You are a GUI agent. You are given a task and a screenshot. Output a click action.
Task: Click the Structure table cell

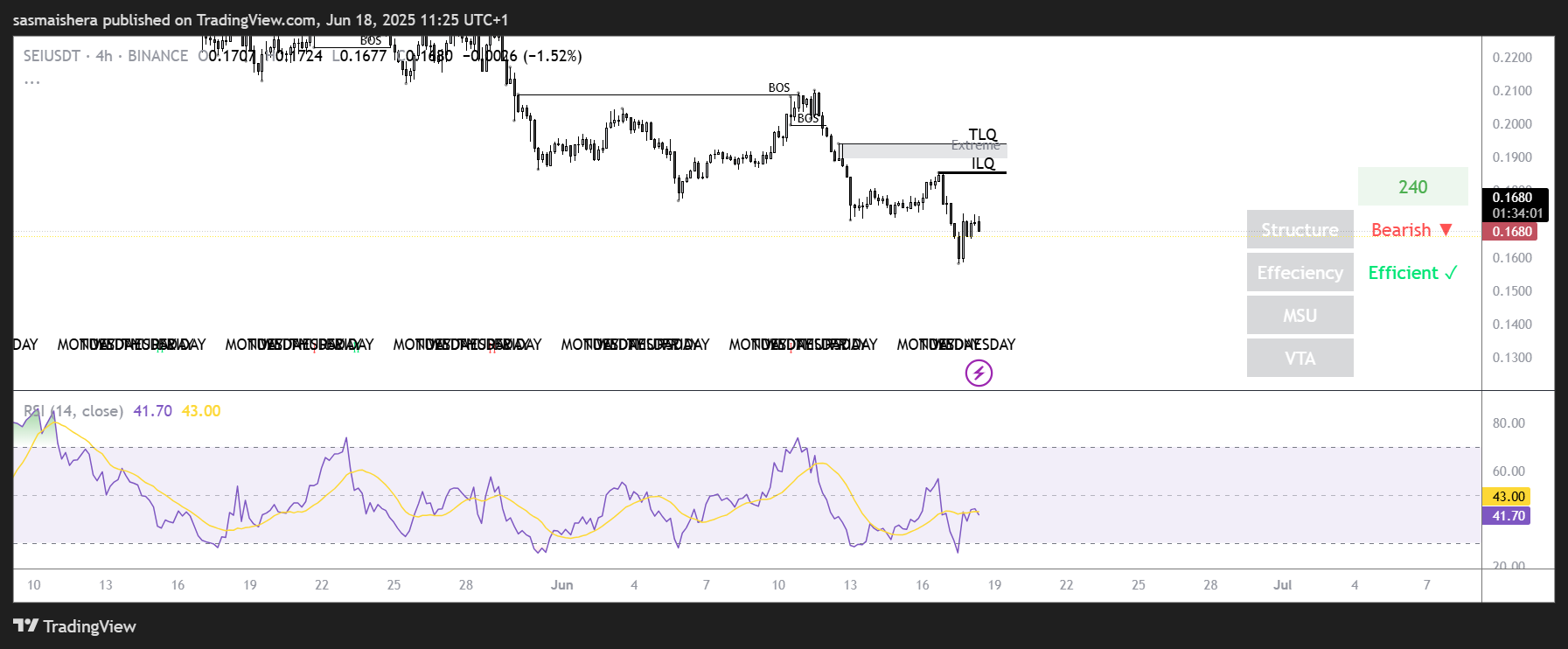point(1300,230)
